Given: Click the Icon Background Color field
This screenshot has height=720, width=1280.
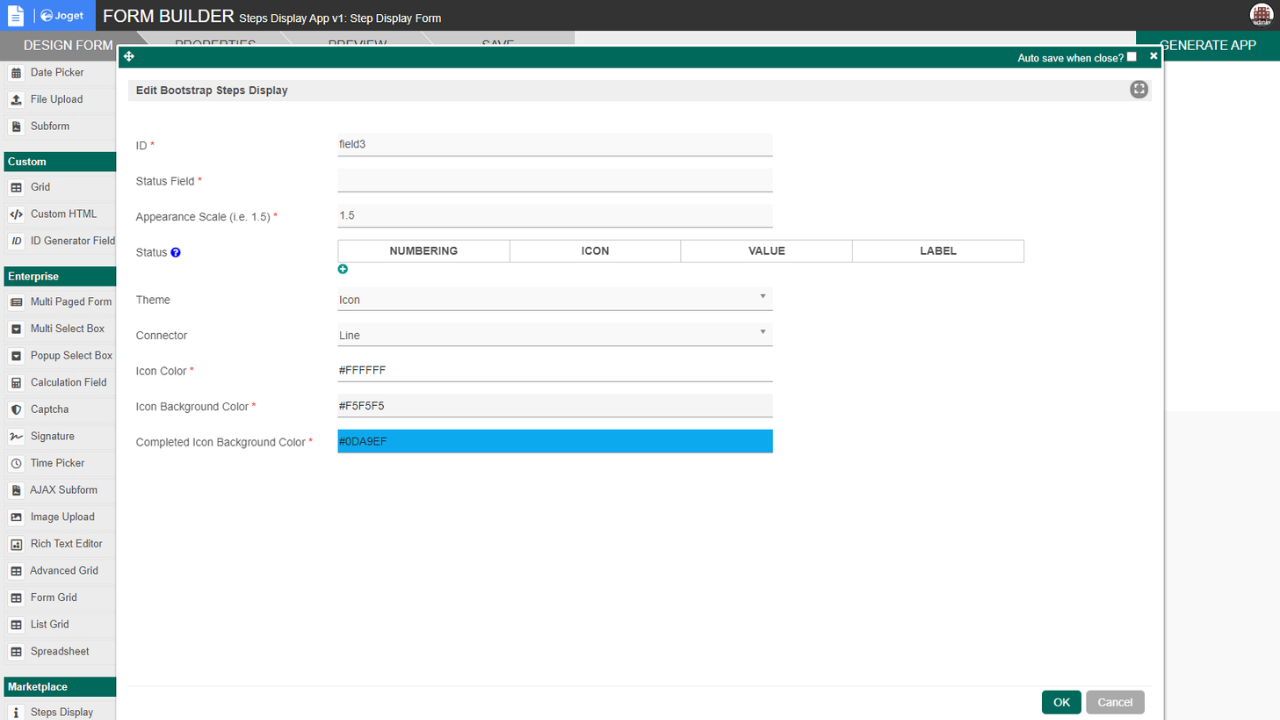Looking at the screenshot, I should pyautogui.click(x=555, y=406).
